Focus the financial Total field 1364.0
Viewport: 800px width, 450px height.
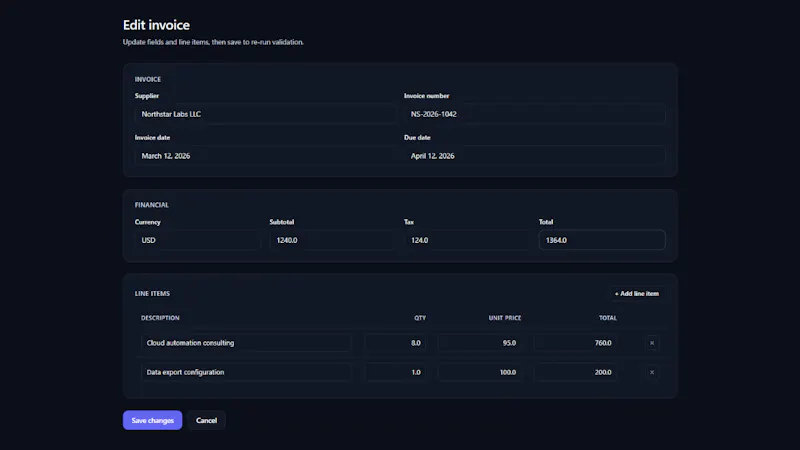click(x=602, y=240)
